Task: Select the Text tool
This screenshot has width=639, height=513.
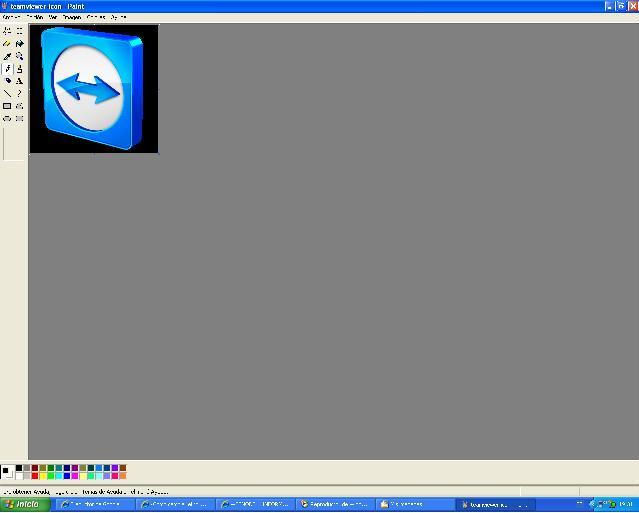Action: [x=20, y=81]
